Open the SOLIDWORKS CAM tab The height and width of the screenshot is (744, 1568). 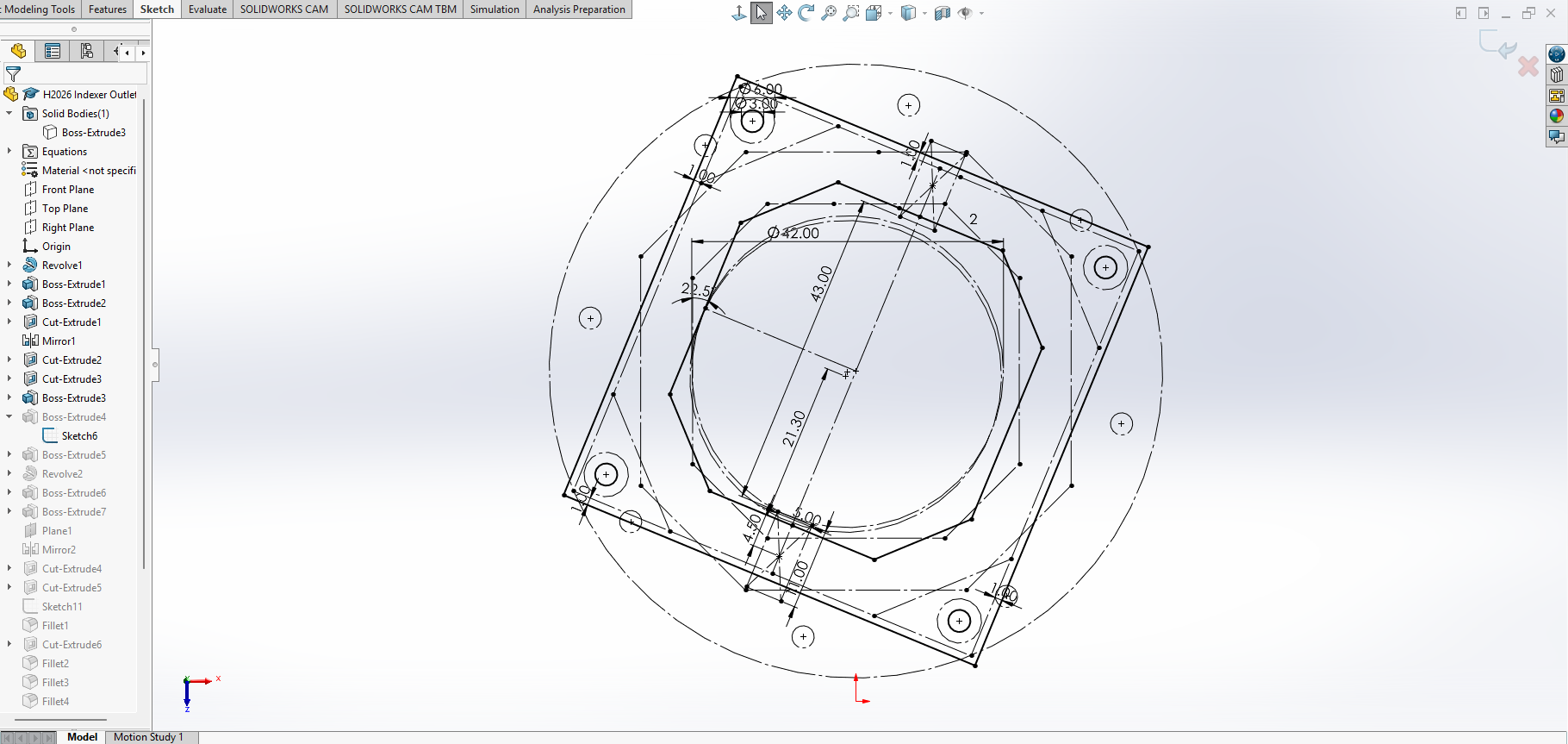tap(284, 9)
